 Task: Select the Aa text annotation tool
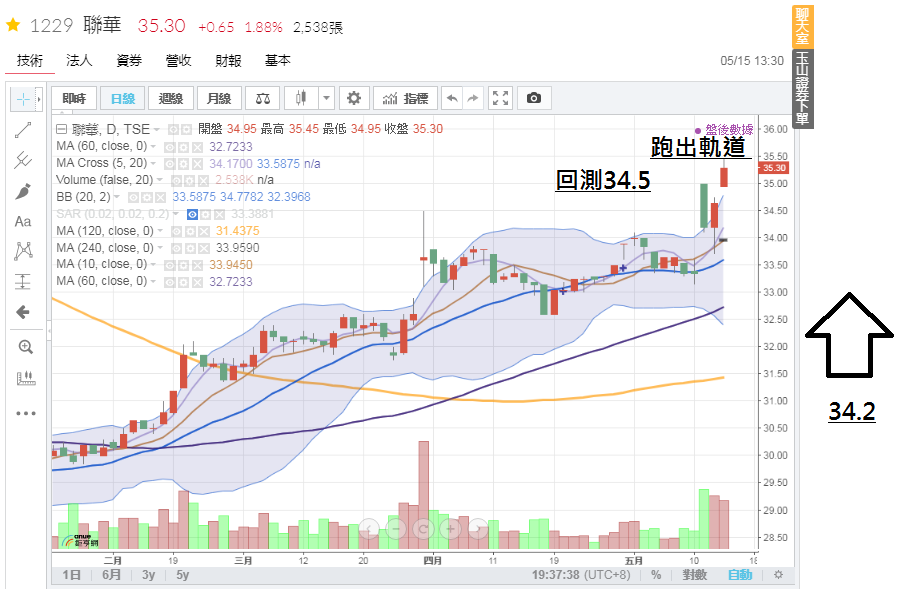tap(23, 222)
